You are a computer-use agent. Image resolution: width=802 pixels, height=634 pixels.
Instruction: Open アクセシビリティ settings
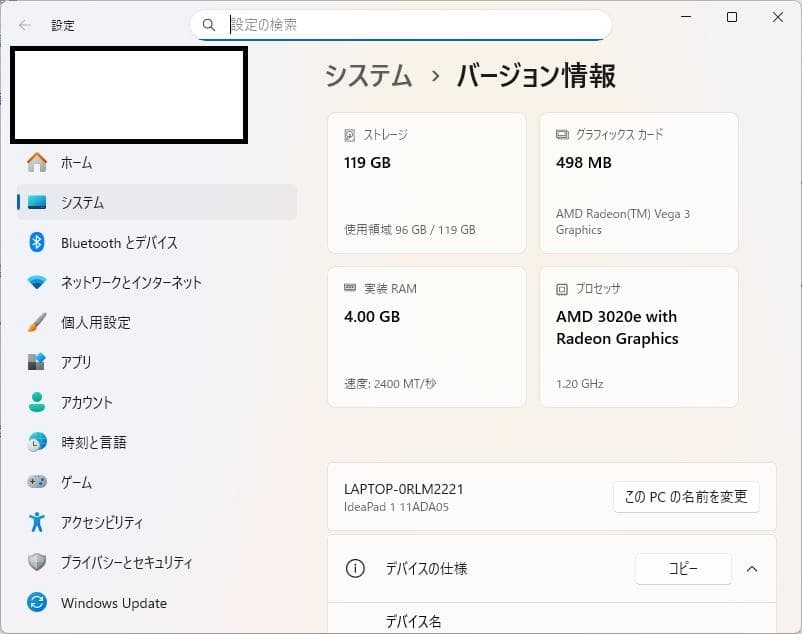point(105,522)
